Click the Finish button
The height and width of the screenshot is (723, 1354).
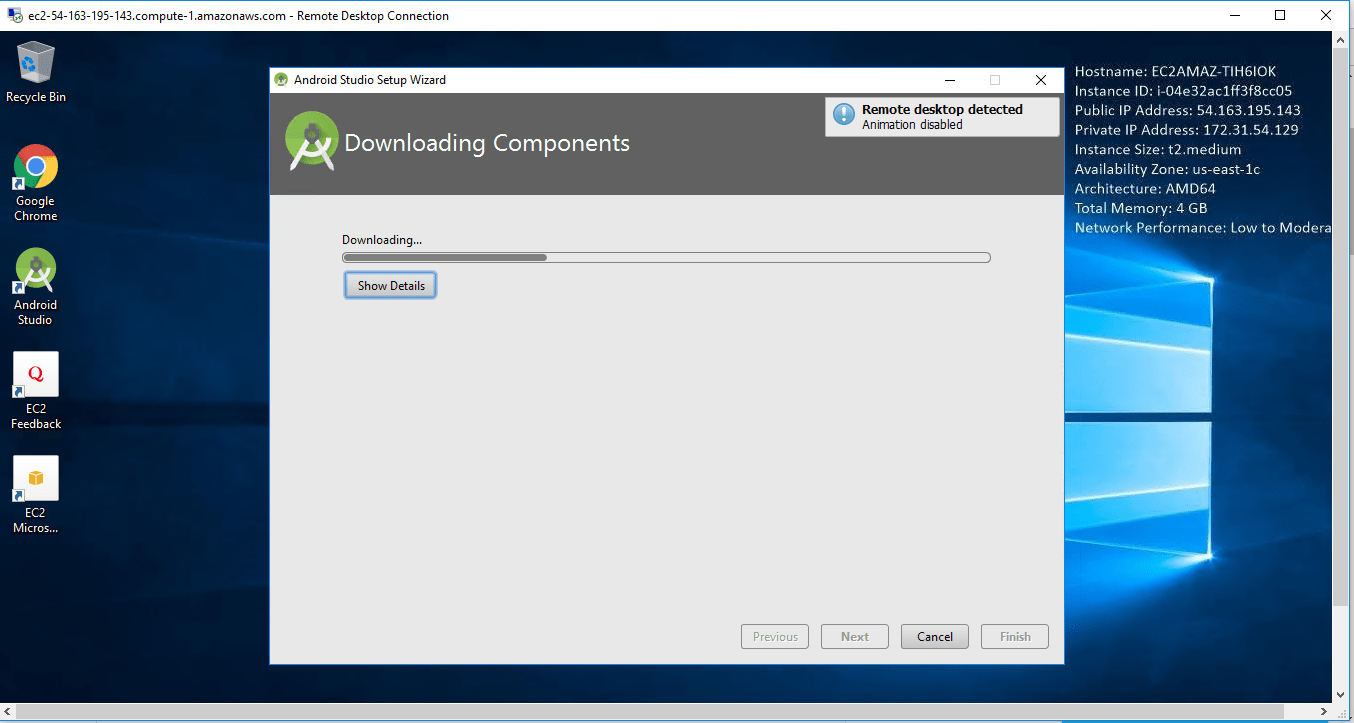[1015, 637]
